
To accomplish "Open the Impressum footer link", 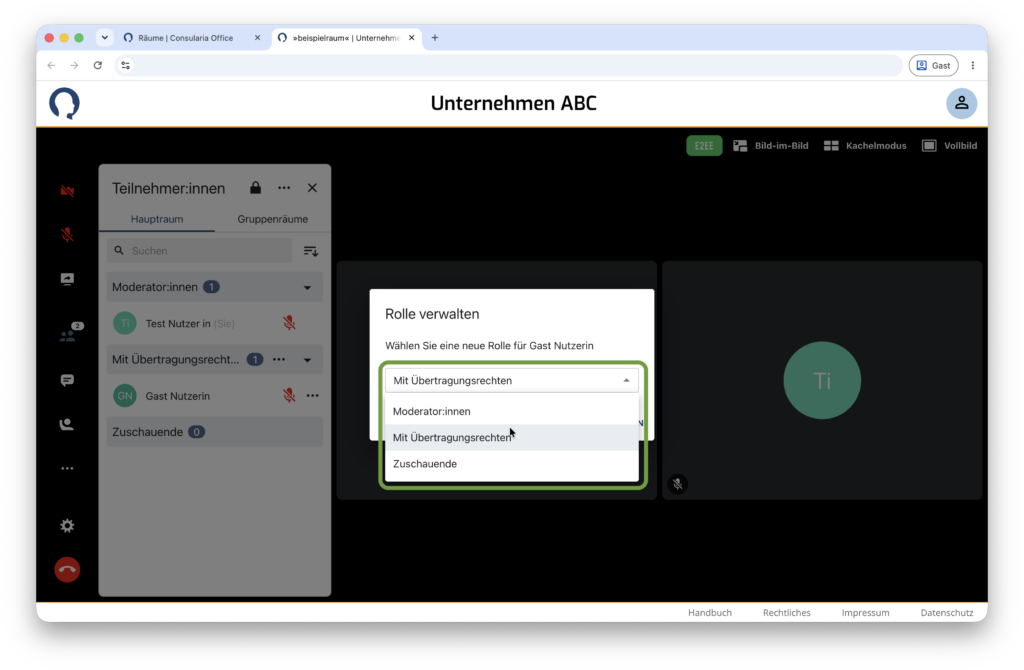I will point(865,613).
